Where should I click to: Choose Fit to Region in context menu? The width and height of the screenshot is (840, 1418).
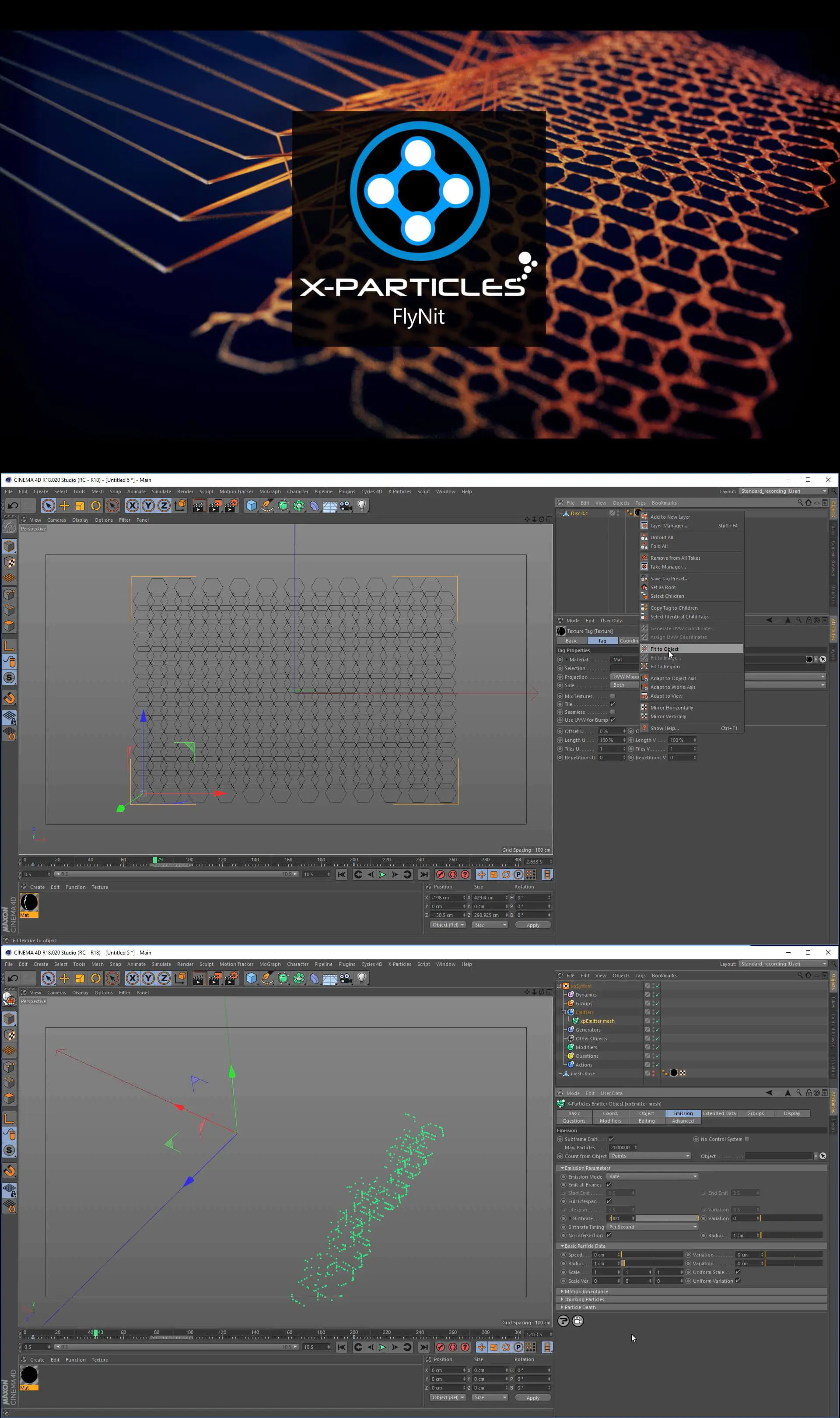click(691, 667)
